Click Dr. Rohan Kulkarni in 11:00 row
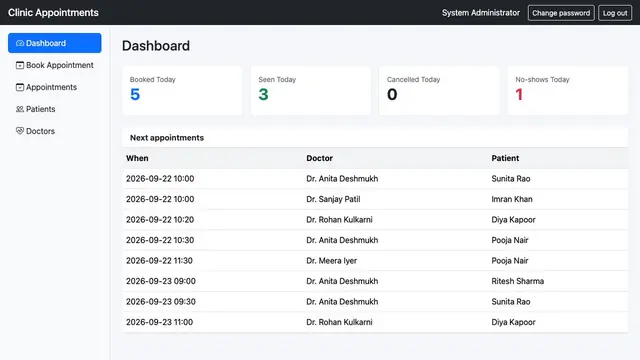Screen dimensions: 640x360 point(339,322)
